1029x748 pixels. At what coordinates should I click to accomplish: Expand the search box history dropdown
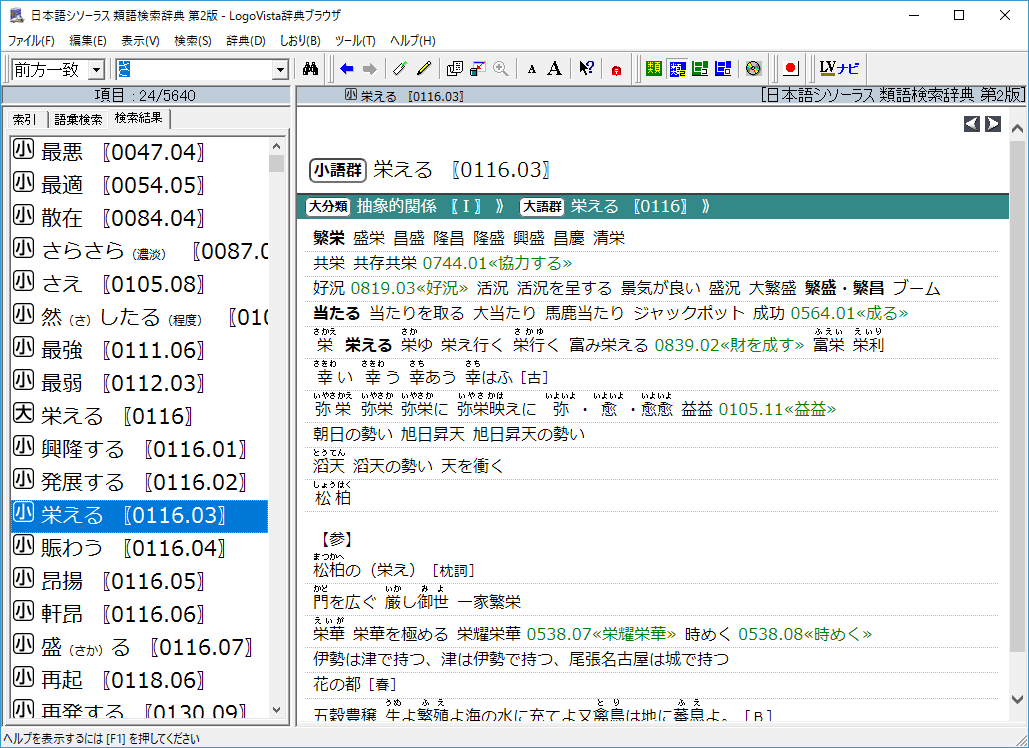click(280, 70)
